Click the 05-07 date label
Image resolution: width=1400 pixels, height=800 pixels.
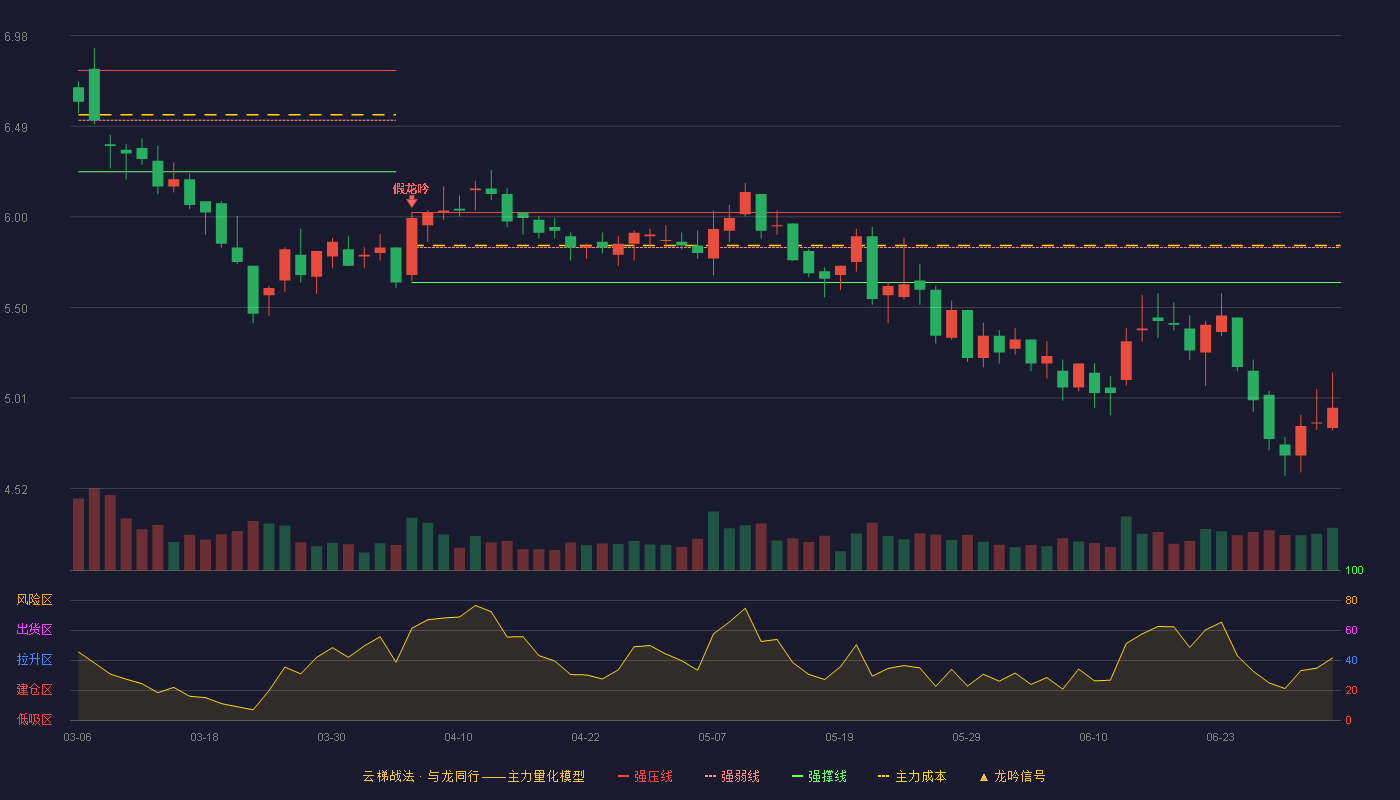pyautogui.click(x=712, y=737)
